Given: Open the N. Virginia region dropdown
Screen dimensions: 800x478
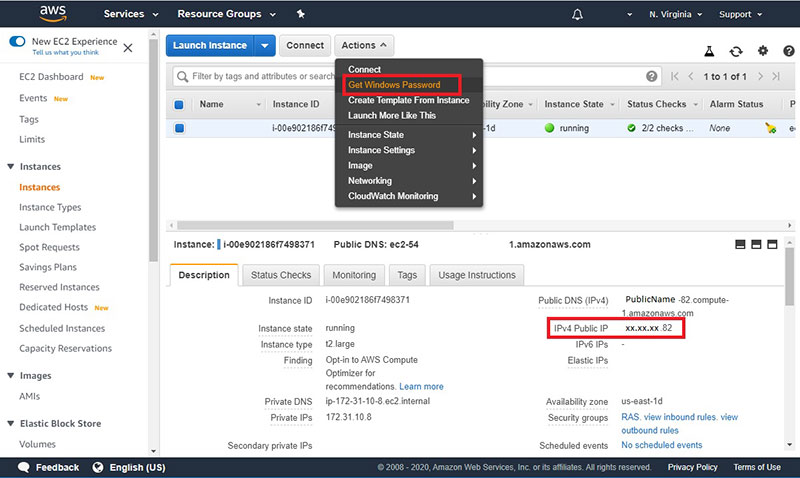Looking at the screenshot, I should pyautogui.click(x=676, y=14).
